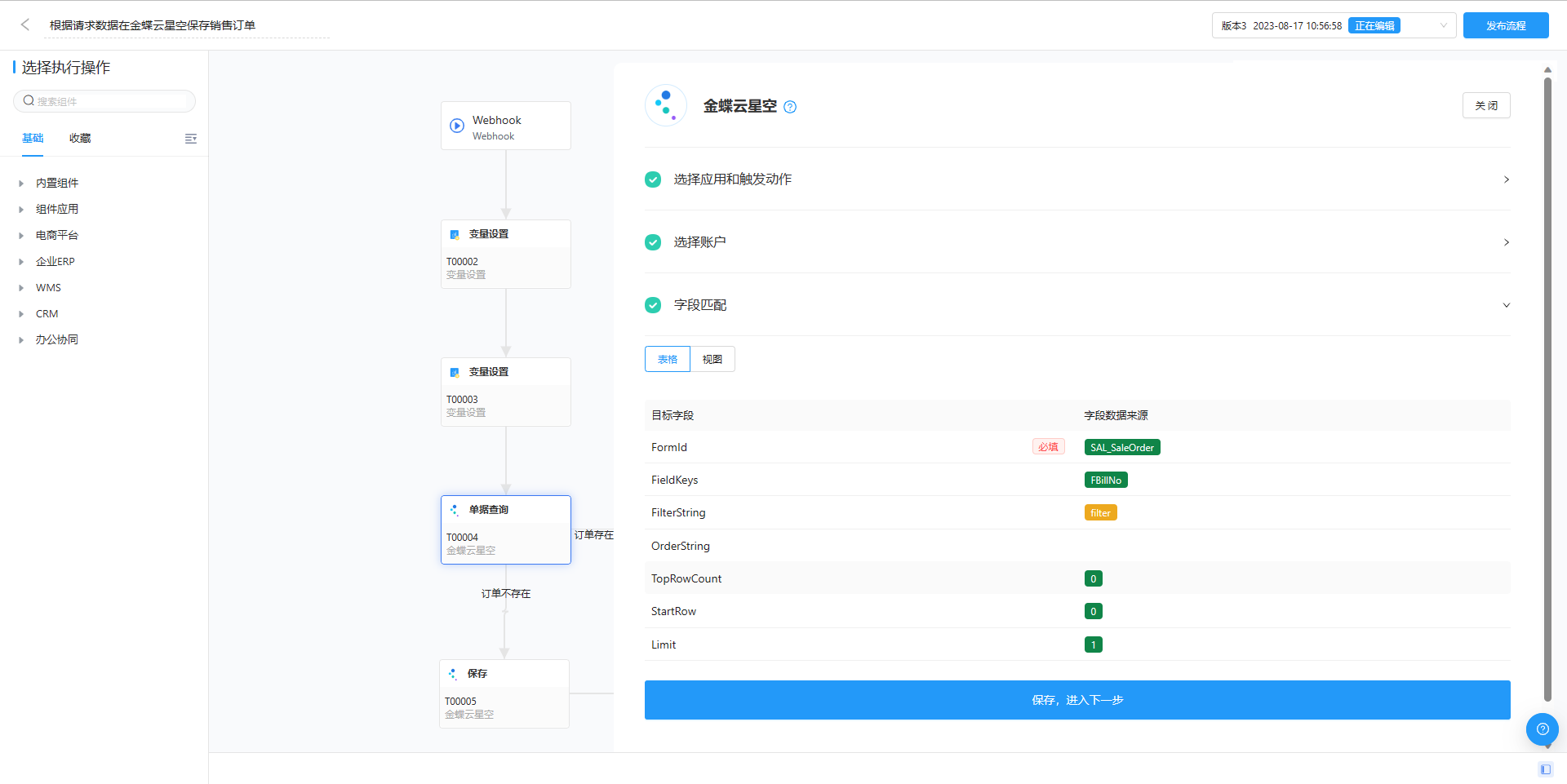Open the floating help button
1567x784 pixels.
(x=1543, y=729)
